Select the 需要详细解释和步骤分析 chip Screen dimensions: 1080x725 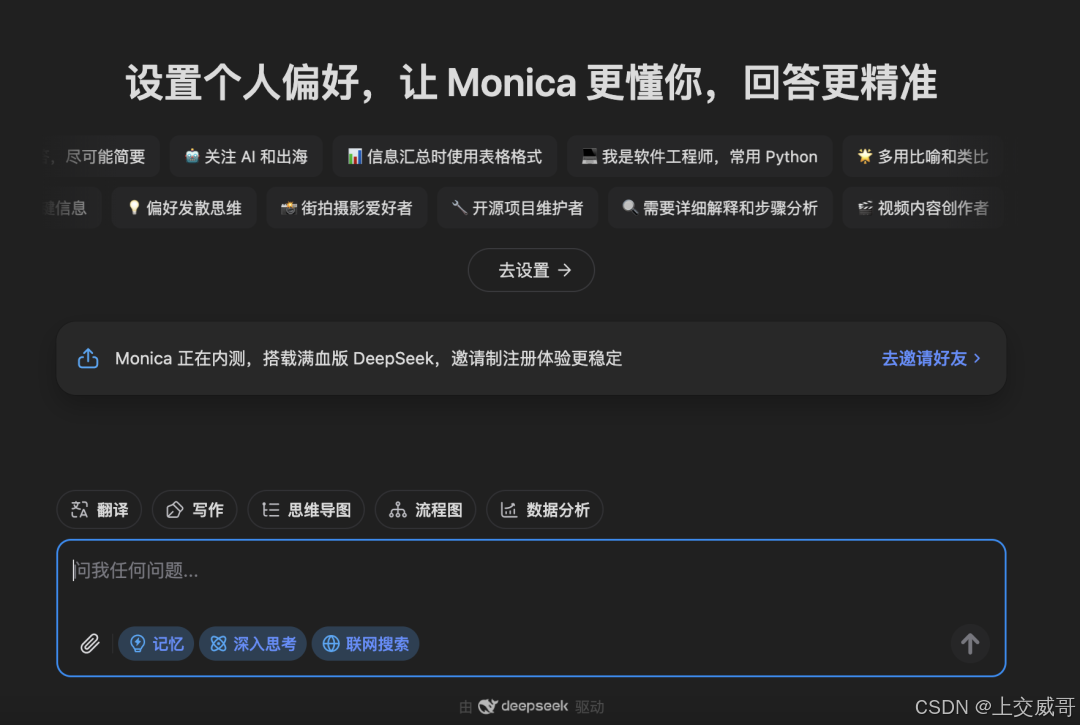pyautogui.click(x=720, y=208)
